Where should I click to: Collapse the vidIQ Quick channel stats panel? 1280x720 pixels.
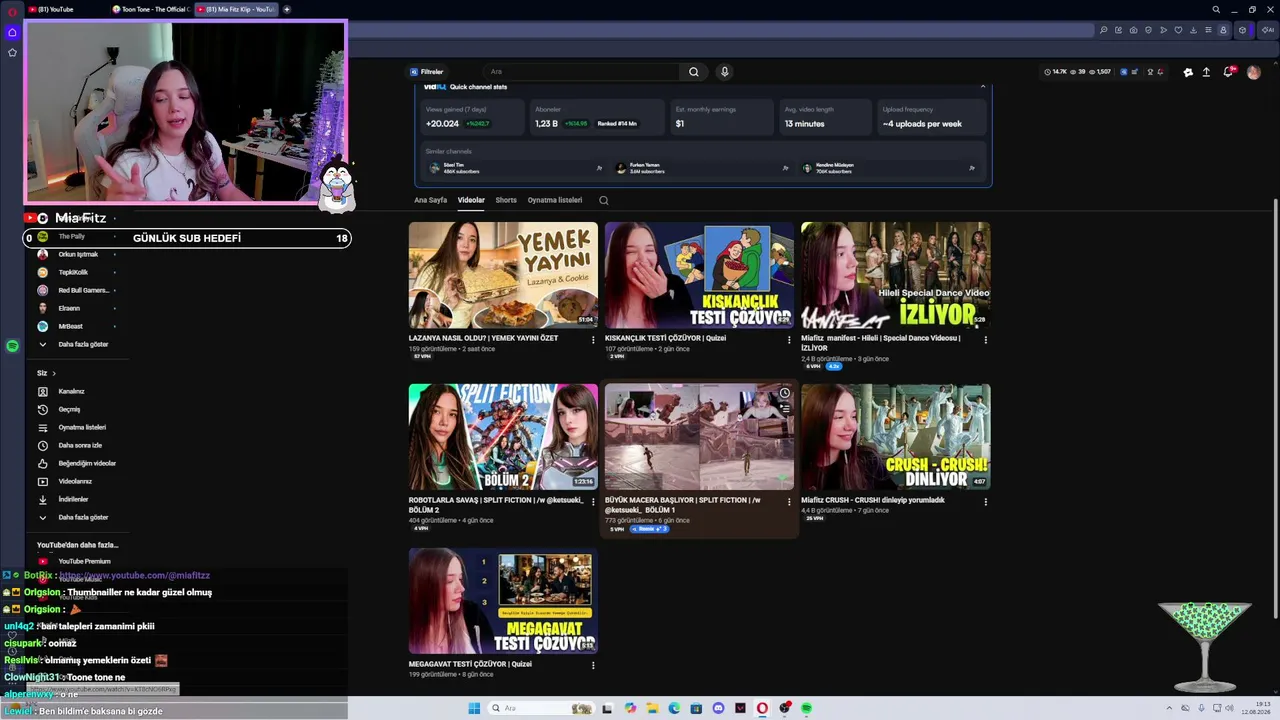tap(983, 87)
